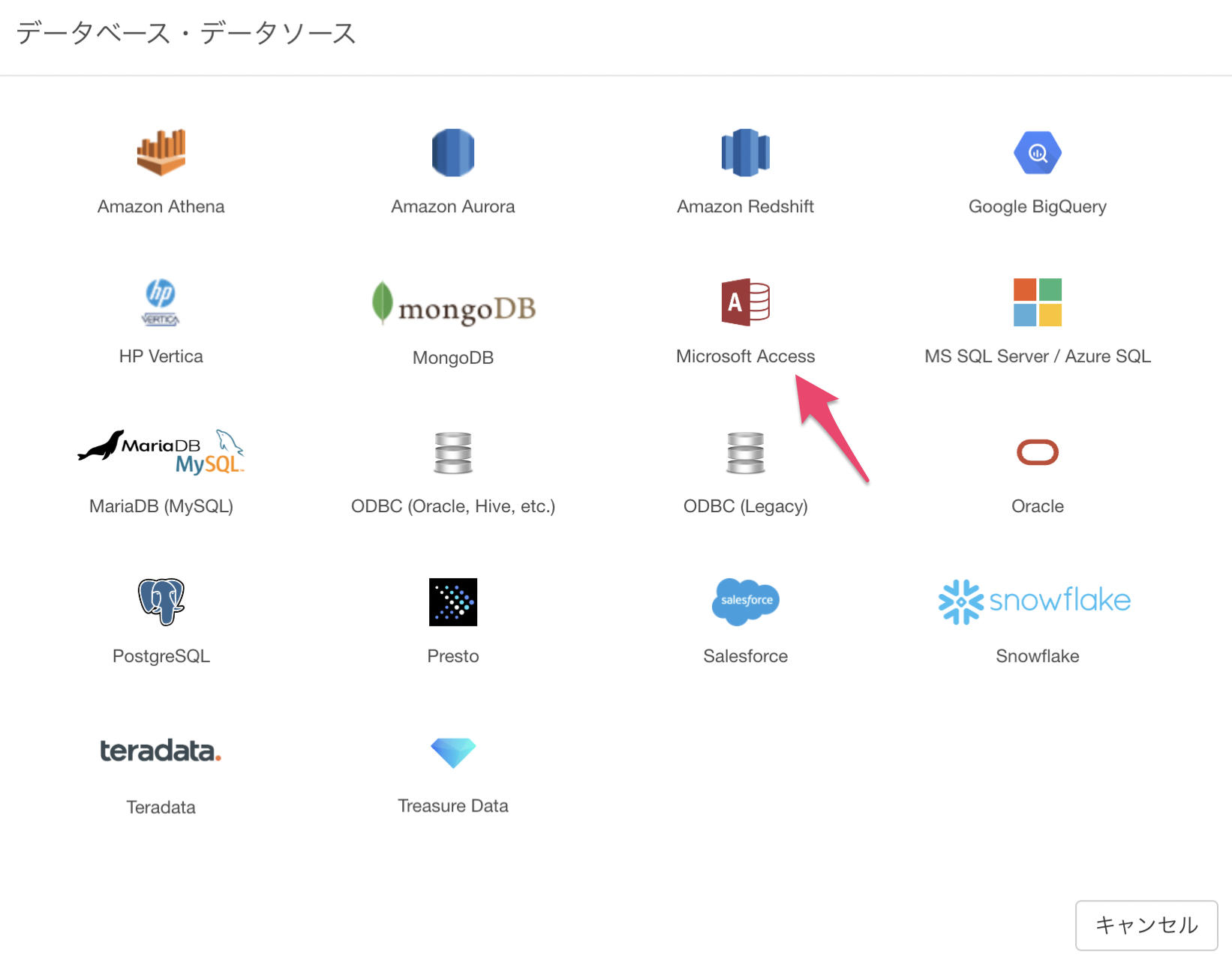Click the Snowflake caption label
This screenshot has width=1232, height=957.
pos(1038,656)
